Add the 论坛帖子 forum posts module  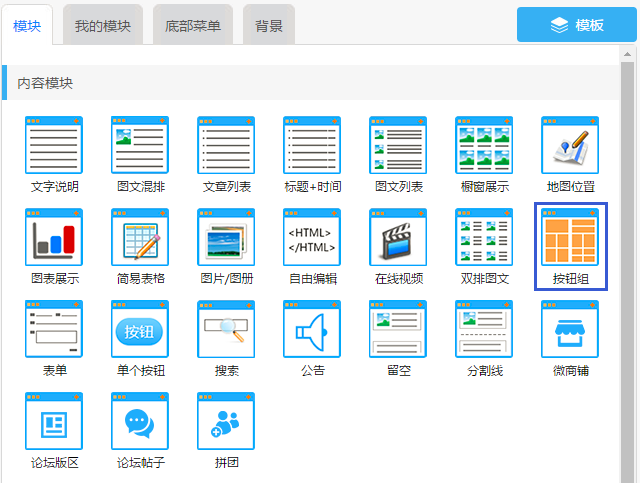click(140, 421)
